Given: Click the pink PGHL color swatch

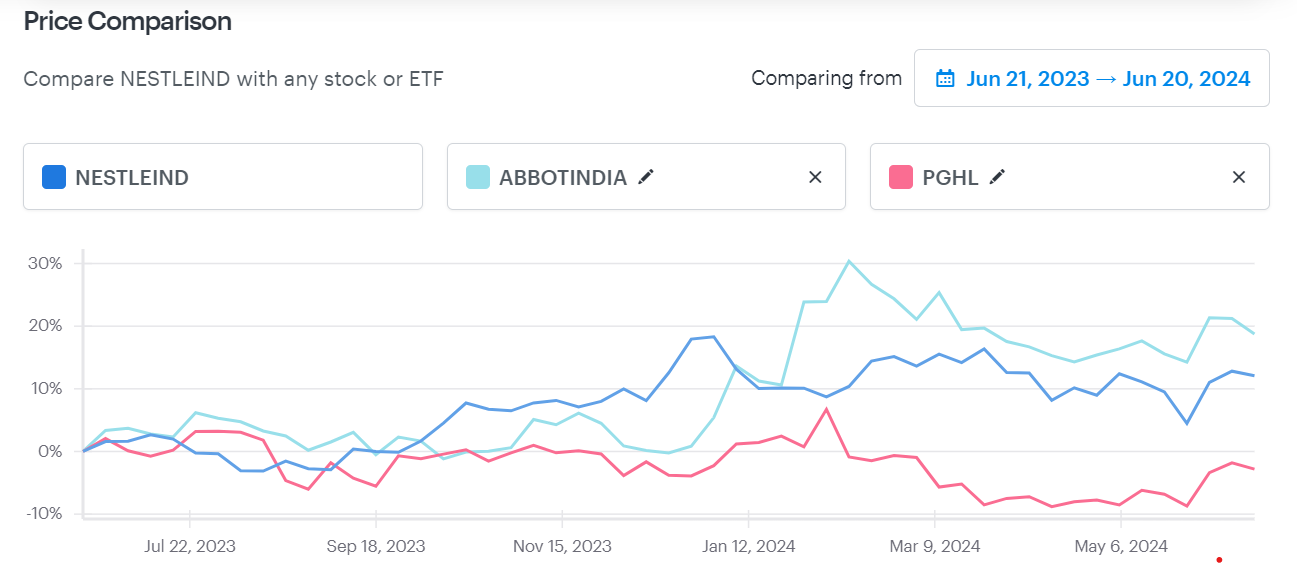Looking at the screenshot, I should [x=901, y=177].
